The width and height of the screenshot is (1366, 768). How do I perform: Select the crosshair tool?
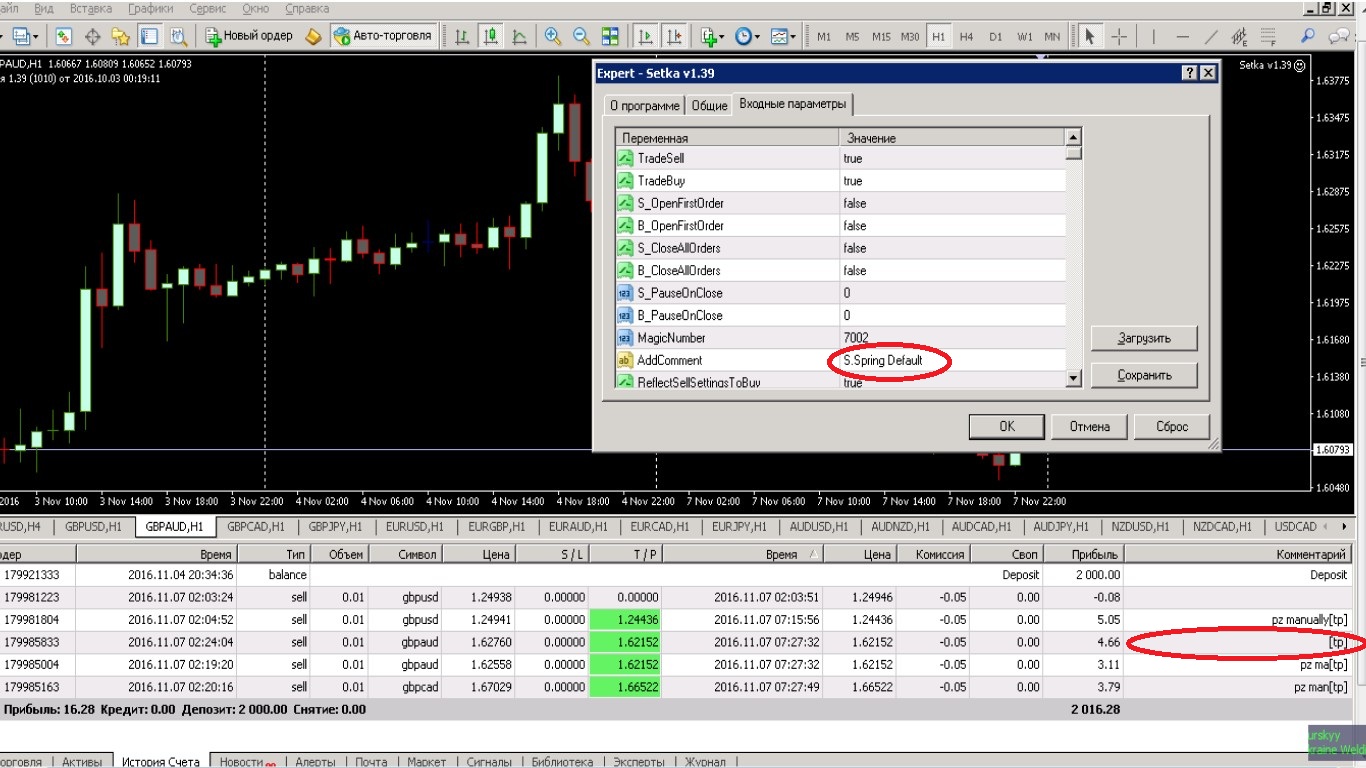(1119, 36)
